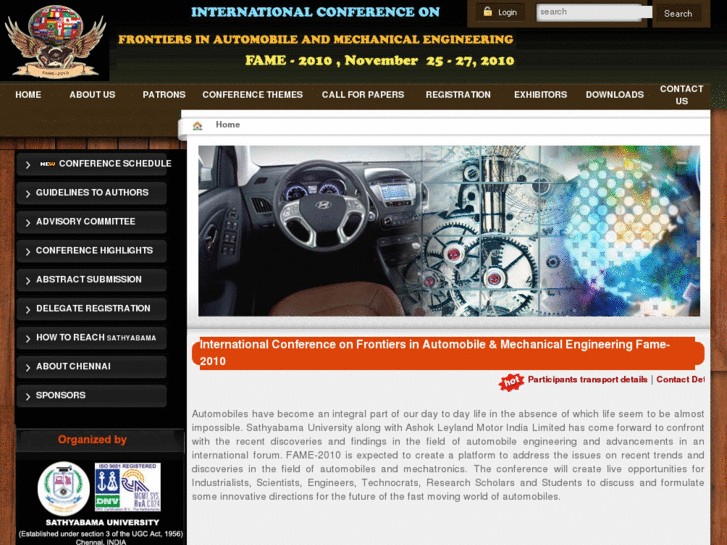Image resolution: width=727 pixels, height=545 pixels.
Task: Open the CONTACT US page
Action: click(682, 95)
